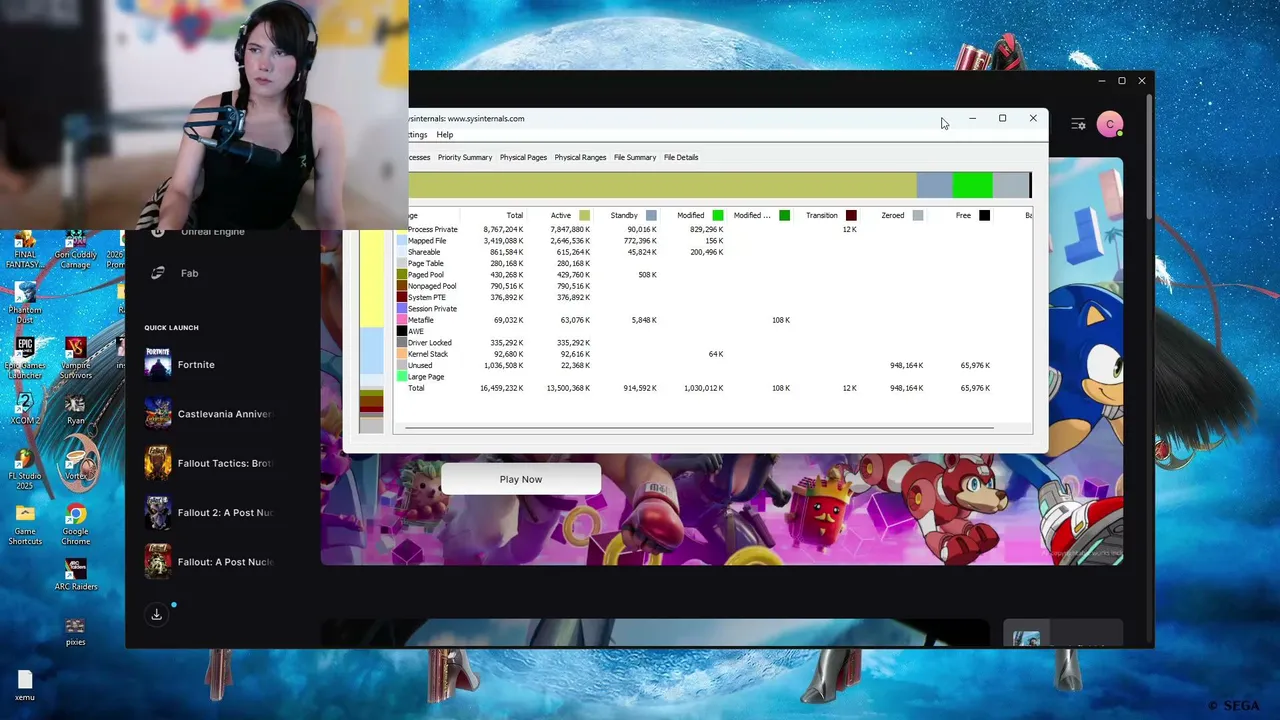Open the Epic launcher settings list icon
1280x720 pixels.
(1078, 124)
